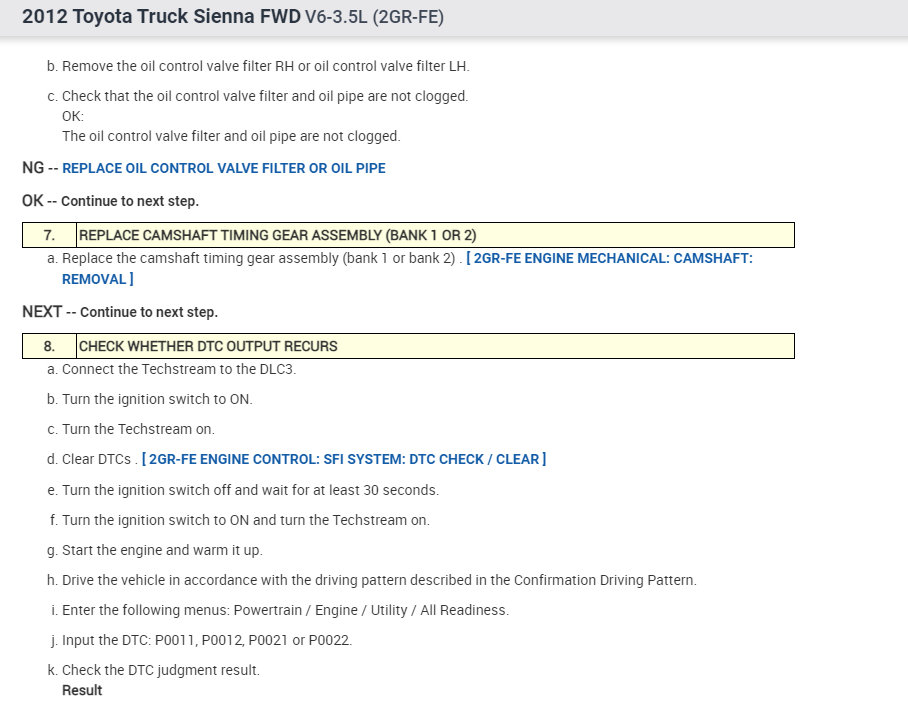The height and width of the screenshot is (701, 908).
Task: Click the Remove the oil control valve filter step
Action: [x=265, y=66]
